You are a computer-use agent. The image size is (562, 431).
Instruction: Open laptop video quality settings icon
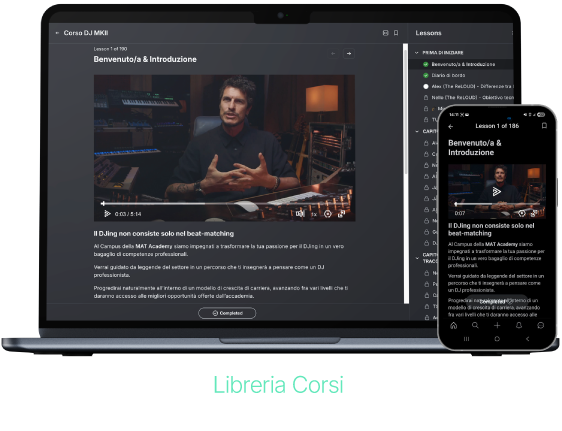point(328,214)
